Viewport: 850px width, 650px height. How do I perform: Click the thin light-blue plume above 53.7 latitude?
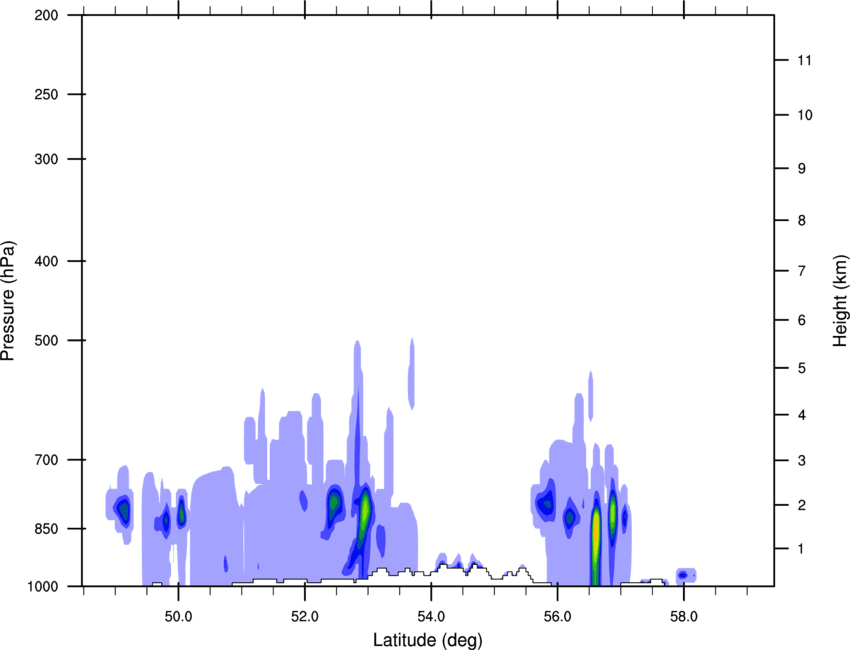pos(412,374)
